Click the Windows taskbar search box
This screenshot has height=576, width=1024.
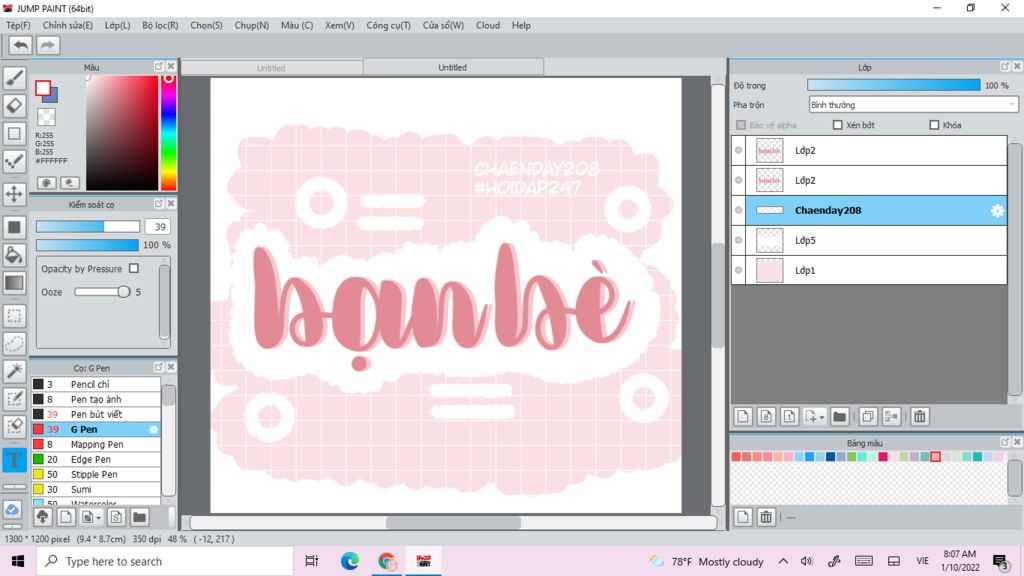click(165, 561)
